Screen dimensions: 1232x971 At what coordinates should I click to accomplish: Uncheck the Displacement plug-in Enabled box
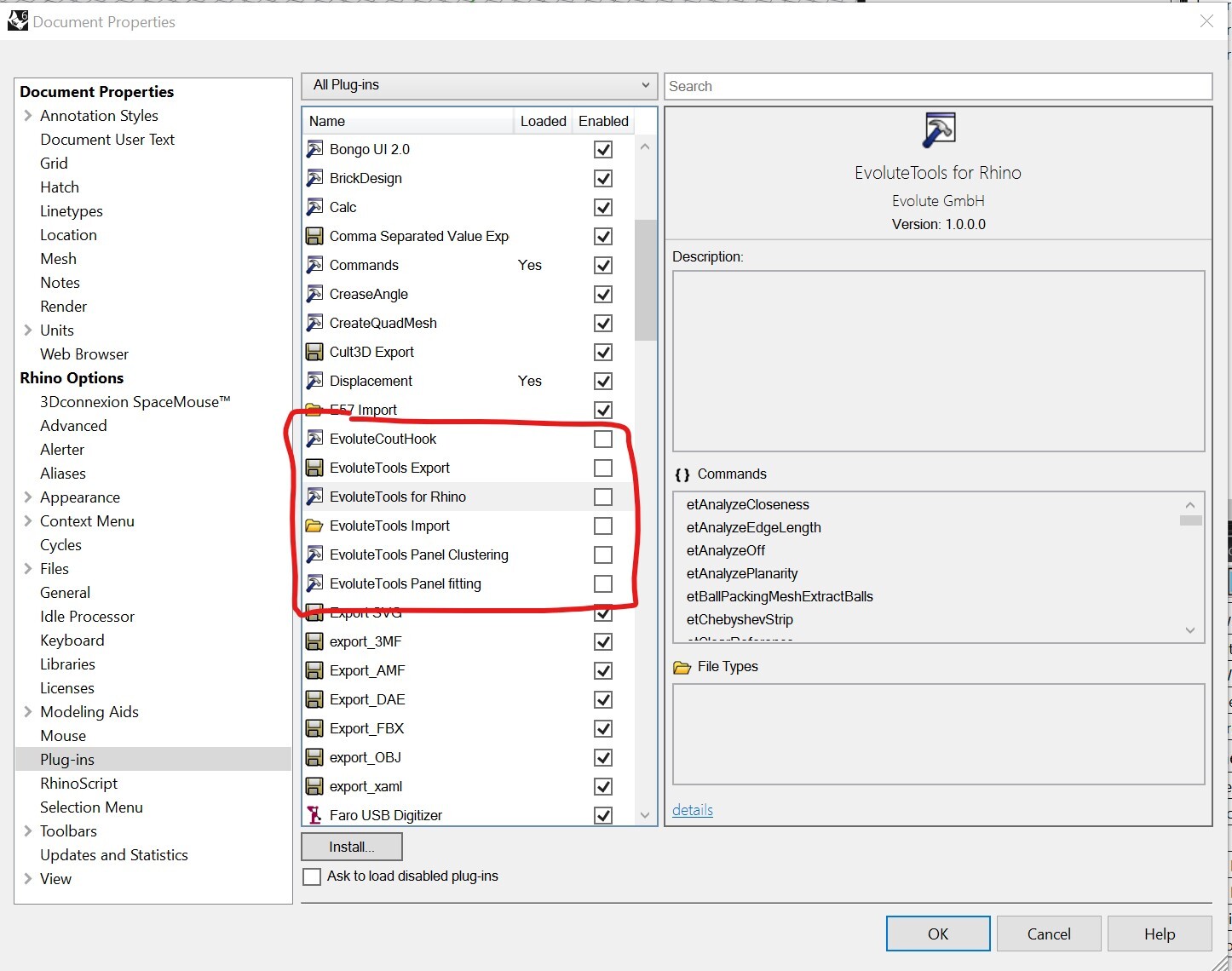[x=603, y=381]
